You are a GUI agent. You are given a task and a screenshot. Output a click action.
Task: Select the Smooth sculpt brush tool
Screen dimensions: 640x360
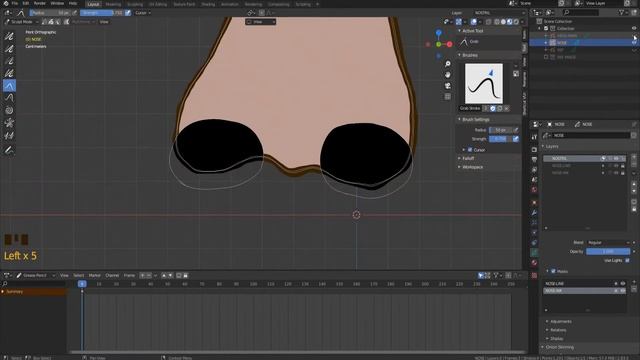9,36
